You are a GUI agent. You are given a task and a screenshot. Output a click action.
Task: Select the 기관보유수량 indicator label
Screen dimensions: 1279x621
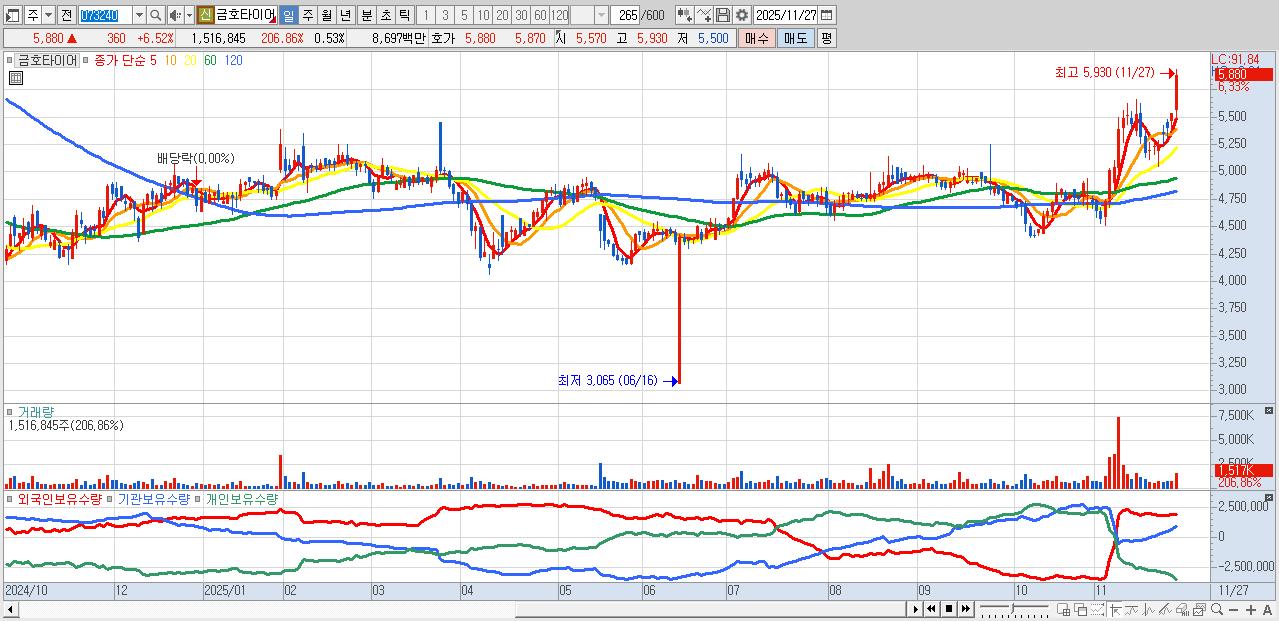pos(154,498)
